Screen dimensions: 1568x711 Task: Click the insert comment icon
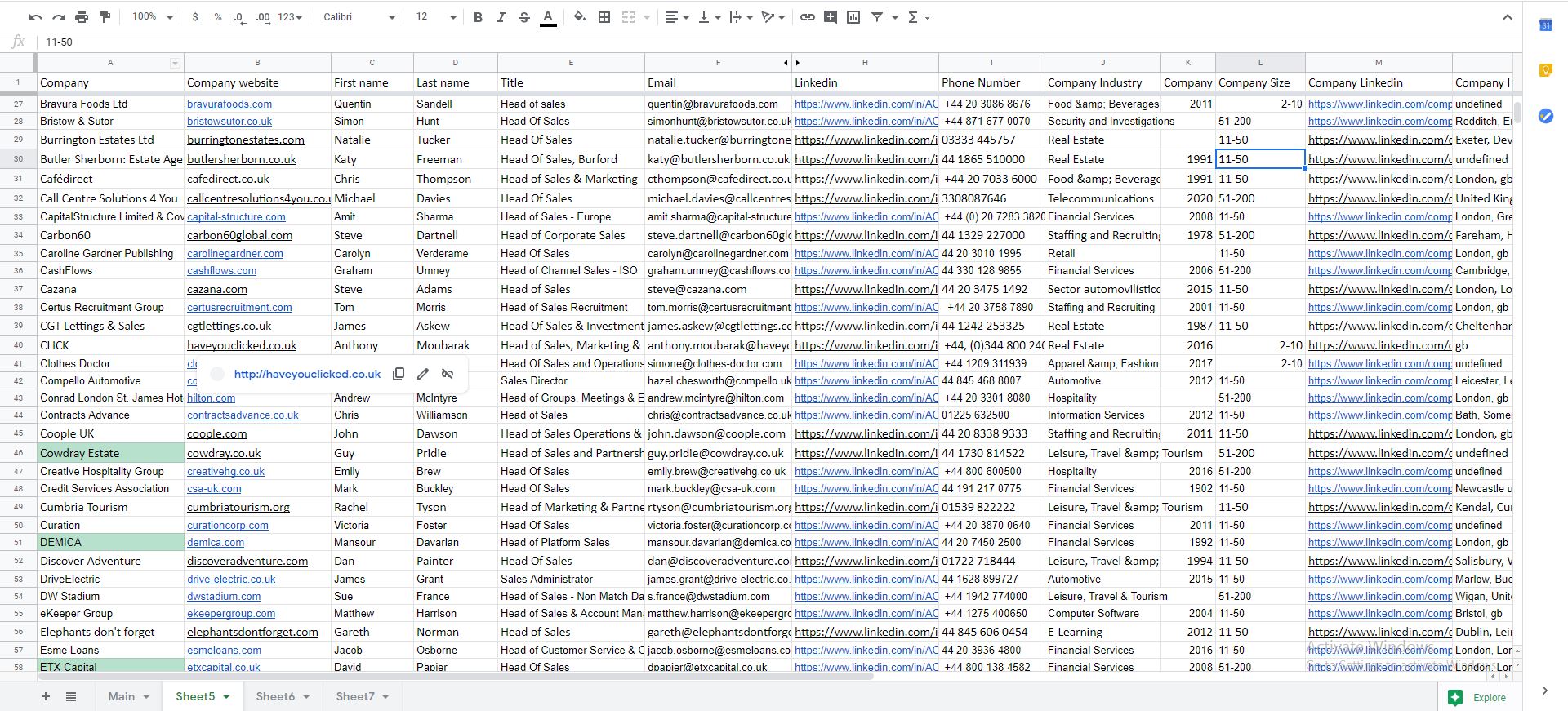(x=831, y=17)
